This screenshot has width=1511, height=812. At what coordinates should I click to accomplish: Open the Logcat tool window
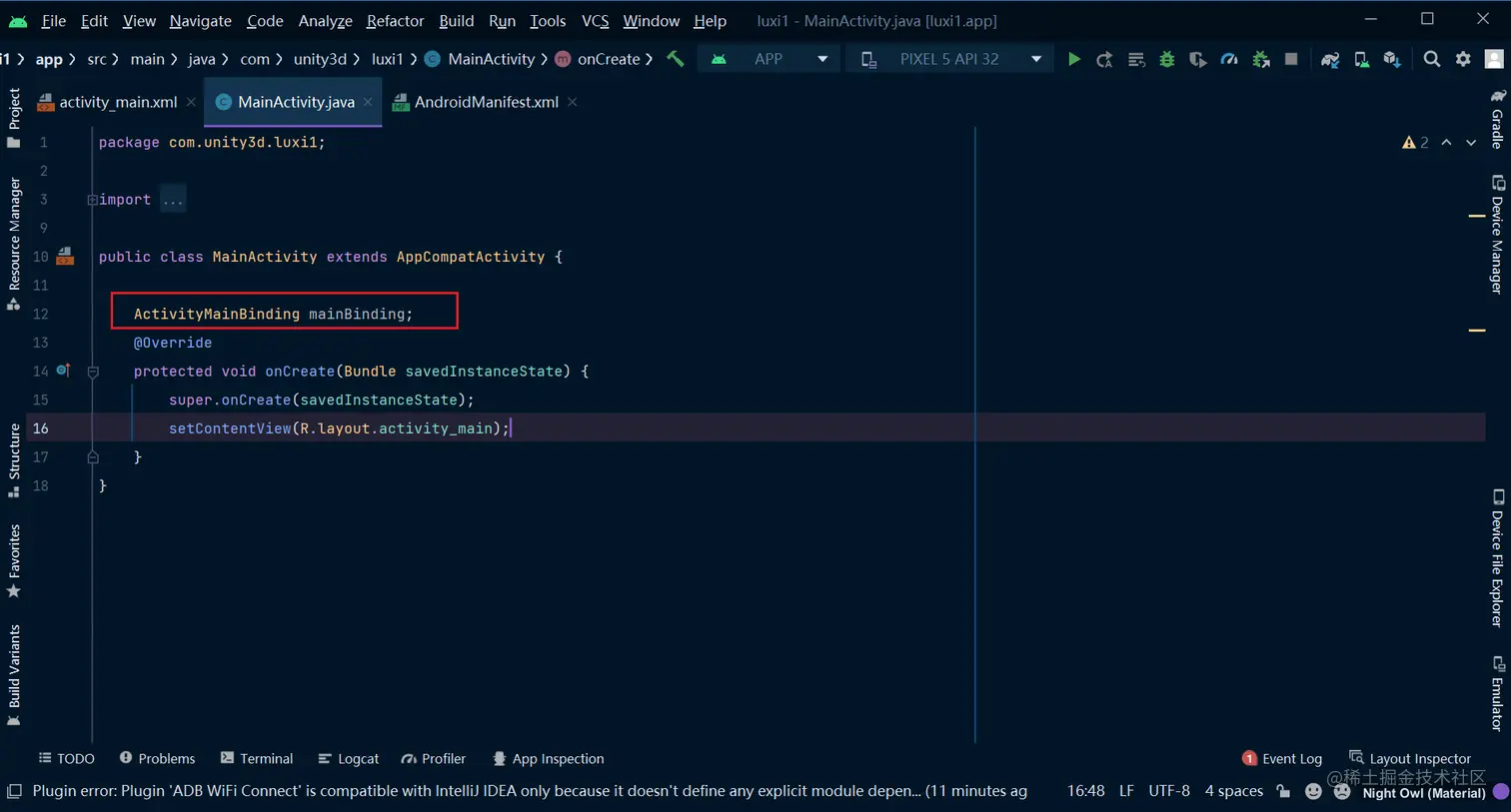tap(348, 759)
